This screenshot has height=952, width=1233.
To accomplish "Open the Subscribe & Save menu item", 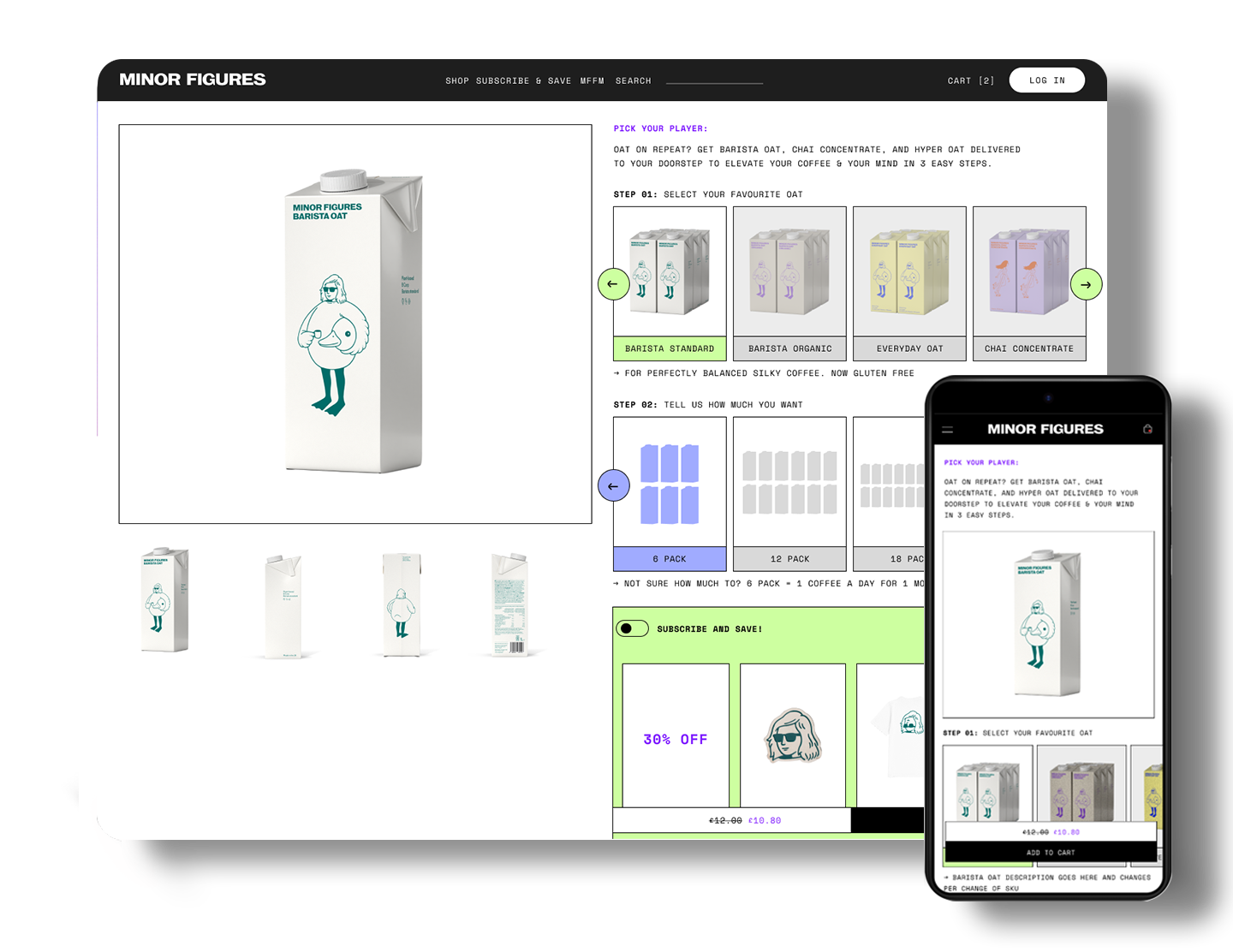I will tap(523, 81).
